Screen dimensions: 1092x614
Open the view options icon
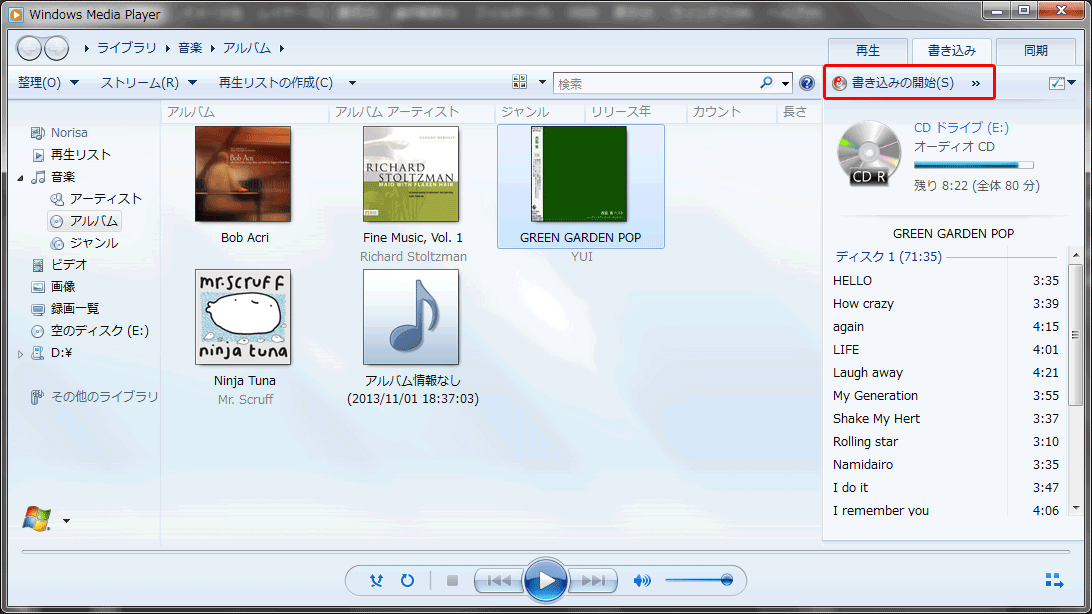[520, 82]
